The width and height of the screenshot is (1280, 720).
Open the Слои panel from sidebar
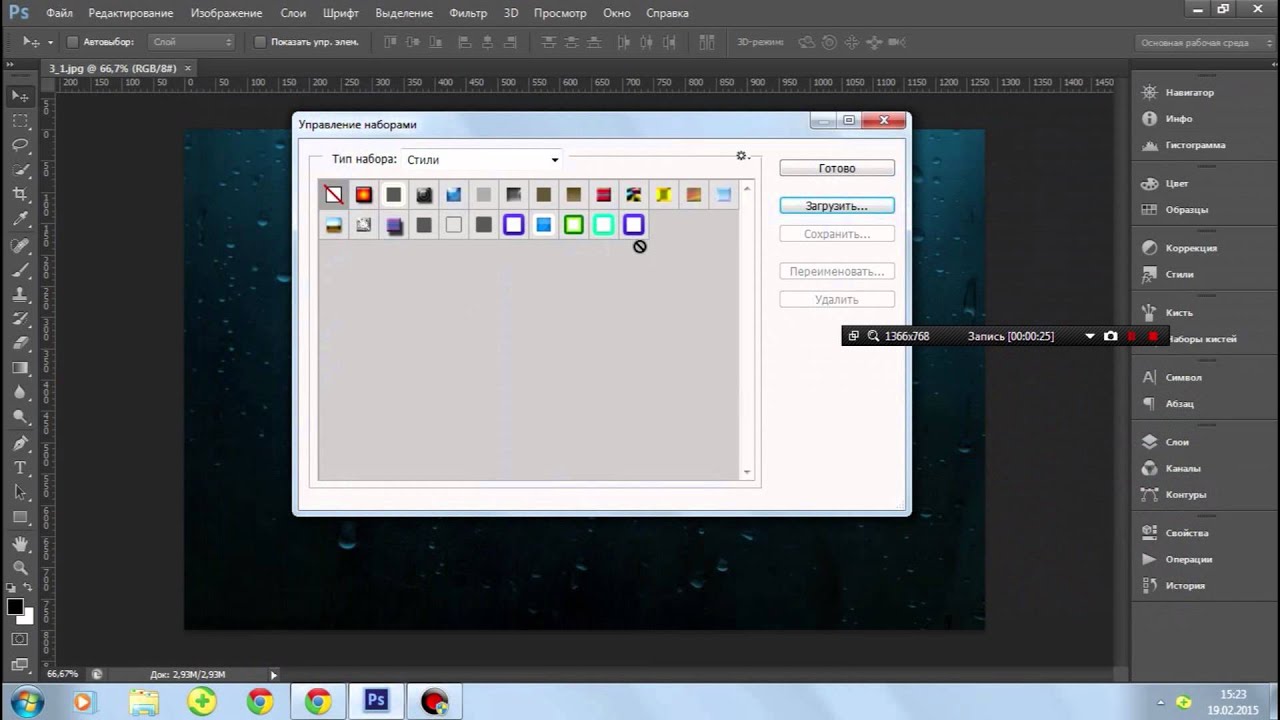(1177, 442)
